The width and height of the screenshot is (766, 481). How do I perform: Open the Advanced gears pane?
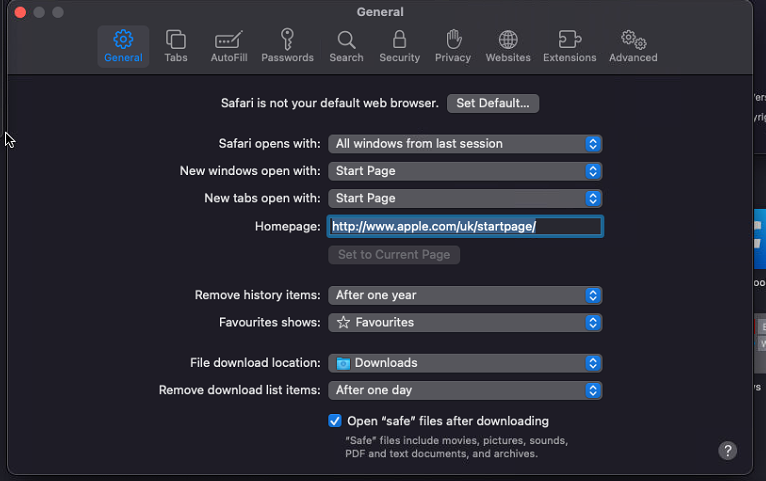(633, 46)
